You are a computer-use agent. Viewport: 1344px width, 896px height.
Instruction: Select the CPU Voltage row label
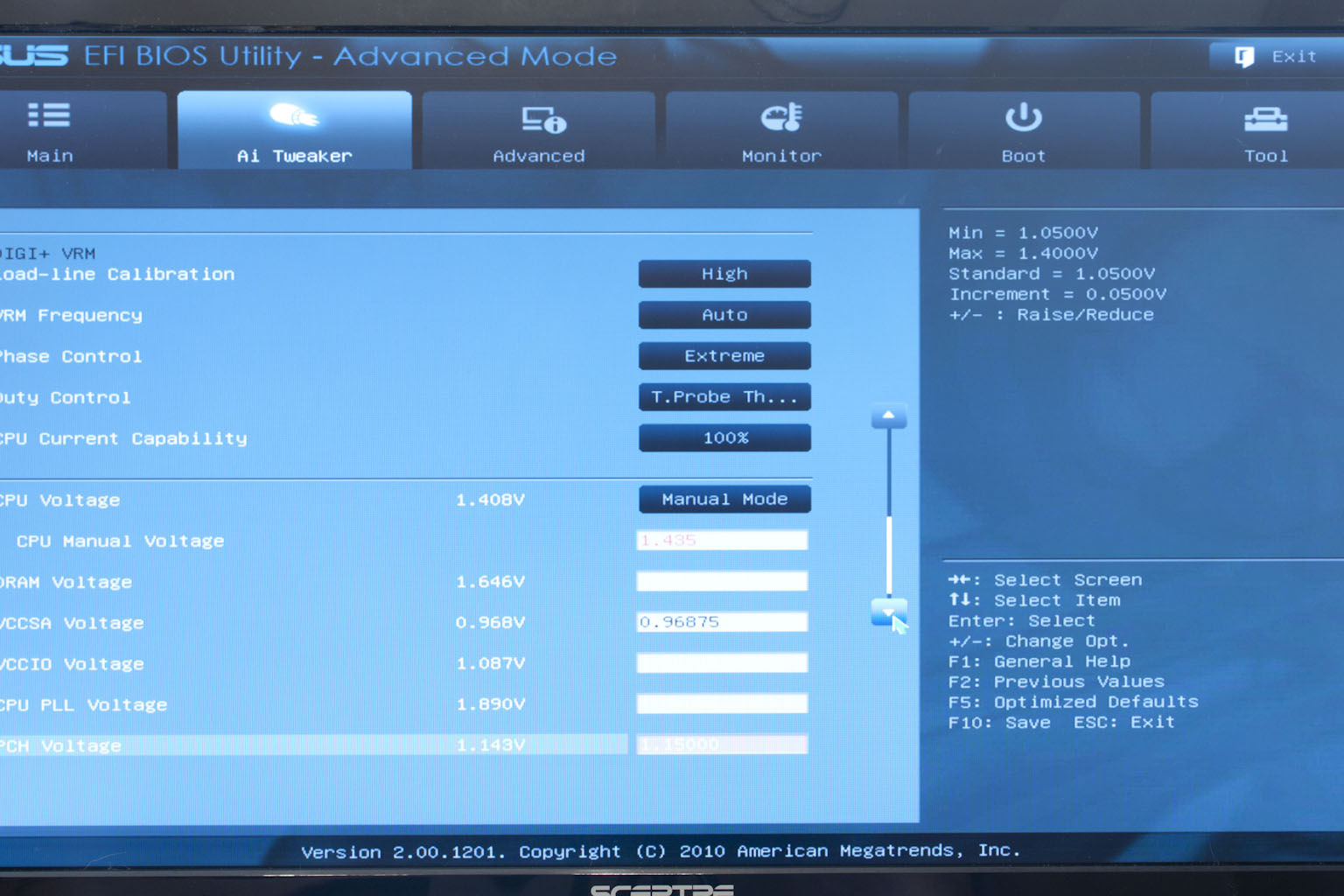(59, 500)
